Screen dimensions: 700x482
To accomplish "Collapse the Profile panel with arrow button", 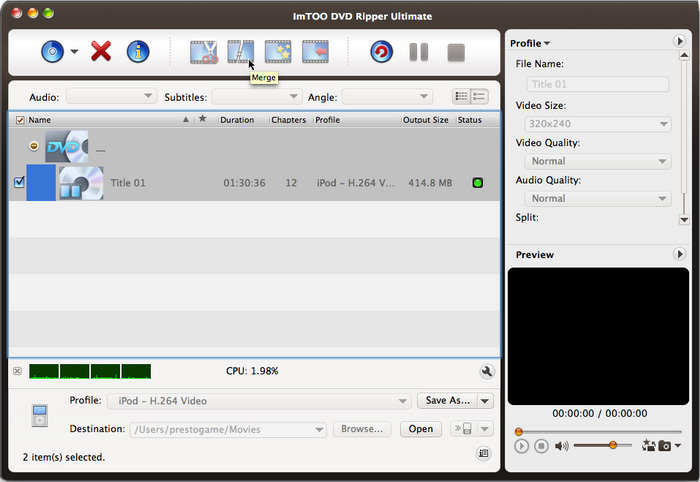I will click(x=679, y=41).
